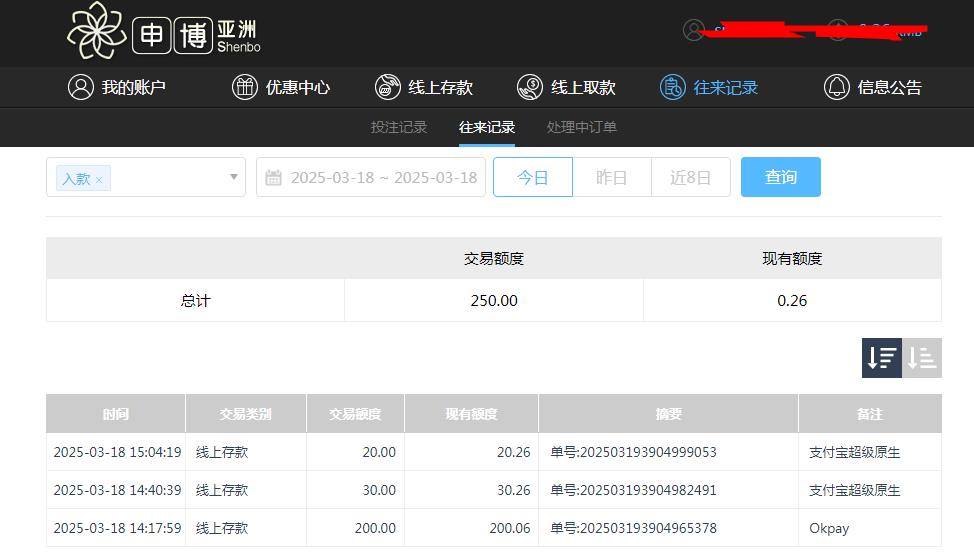The width and height of the screenshot is (974, 557).
Task: Click the 备注 column header
Action: [x=870, y=414]
